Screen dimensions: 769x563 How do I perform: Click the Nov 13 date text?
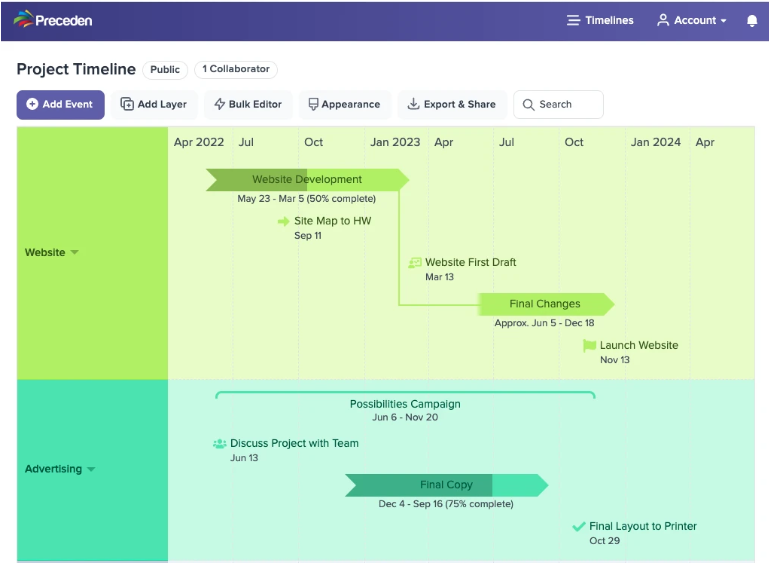[x=615, y=360]
